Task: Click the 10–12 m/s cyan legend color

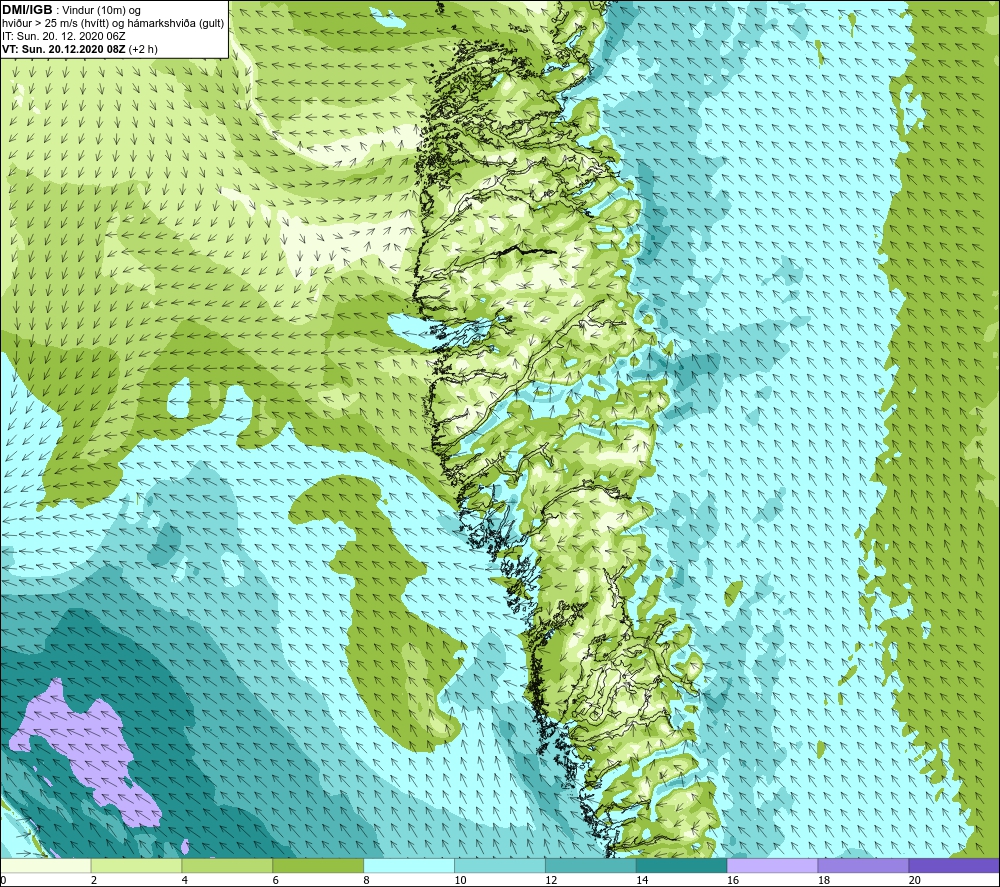Action: click(499, 865)
